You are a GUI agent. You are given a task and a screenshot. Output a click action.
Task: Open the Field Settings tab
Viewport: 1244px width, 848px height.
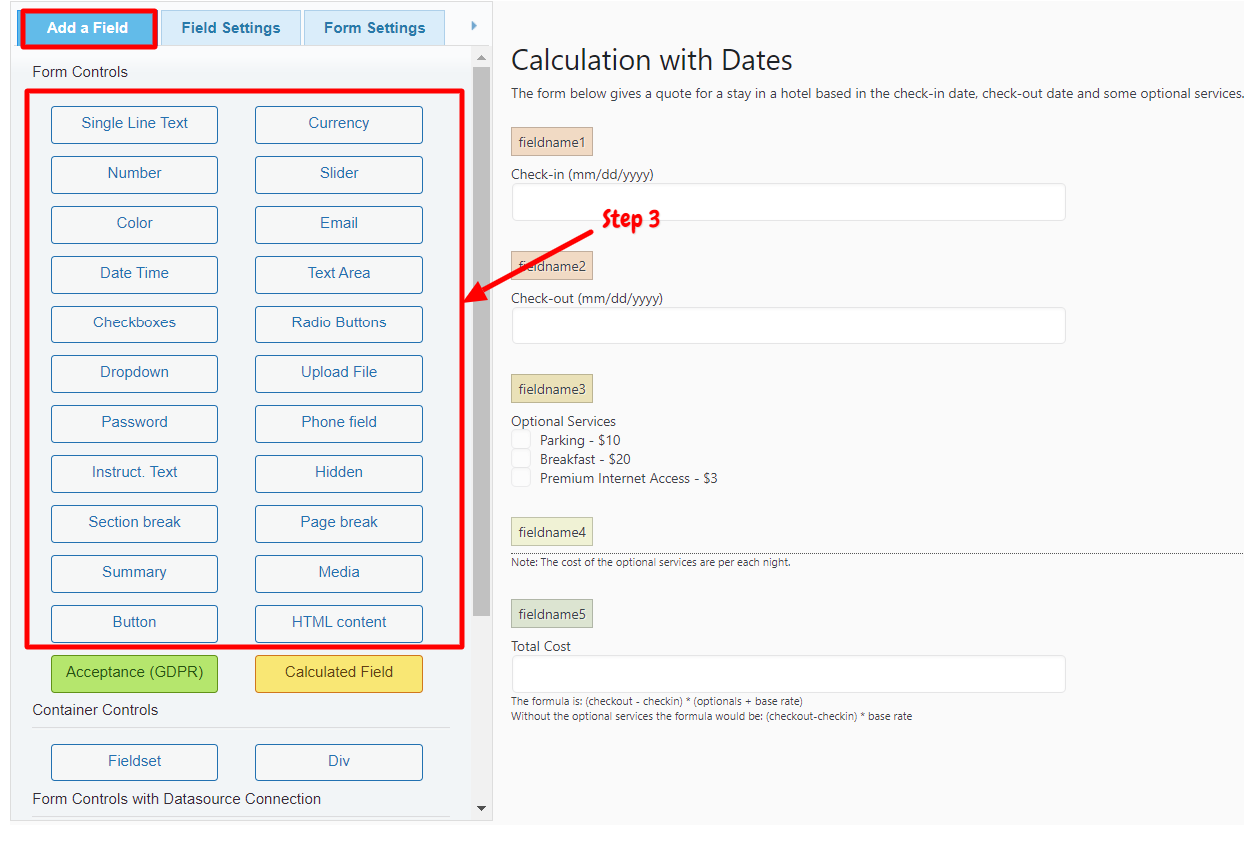[x=231, y=28]
